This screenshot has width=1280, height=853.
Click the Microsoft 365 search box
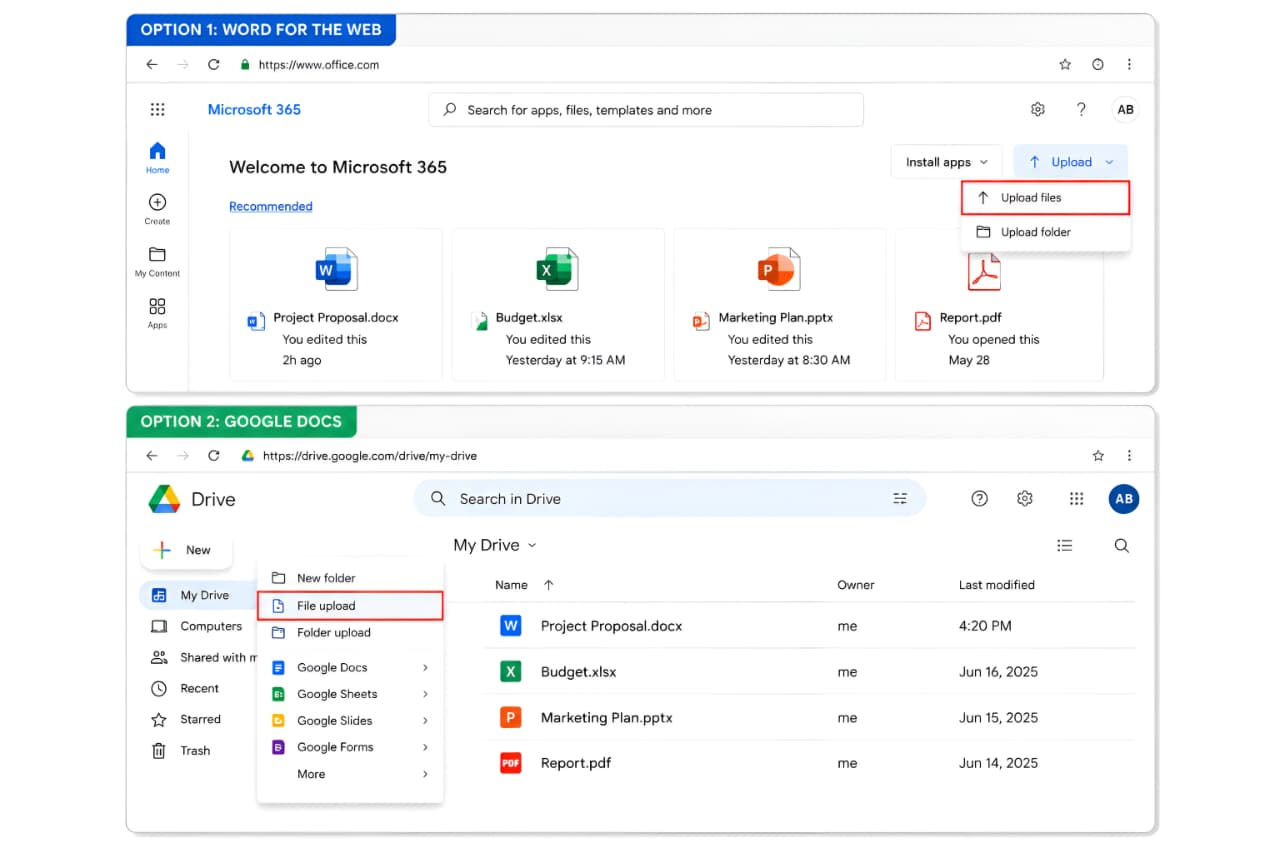click(x=646, y=110)
